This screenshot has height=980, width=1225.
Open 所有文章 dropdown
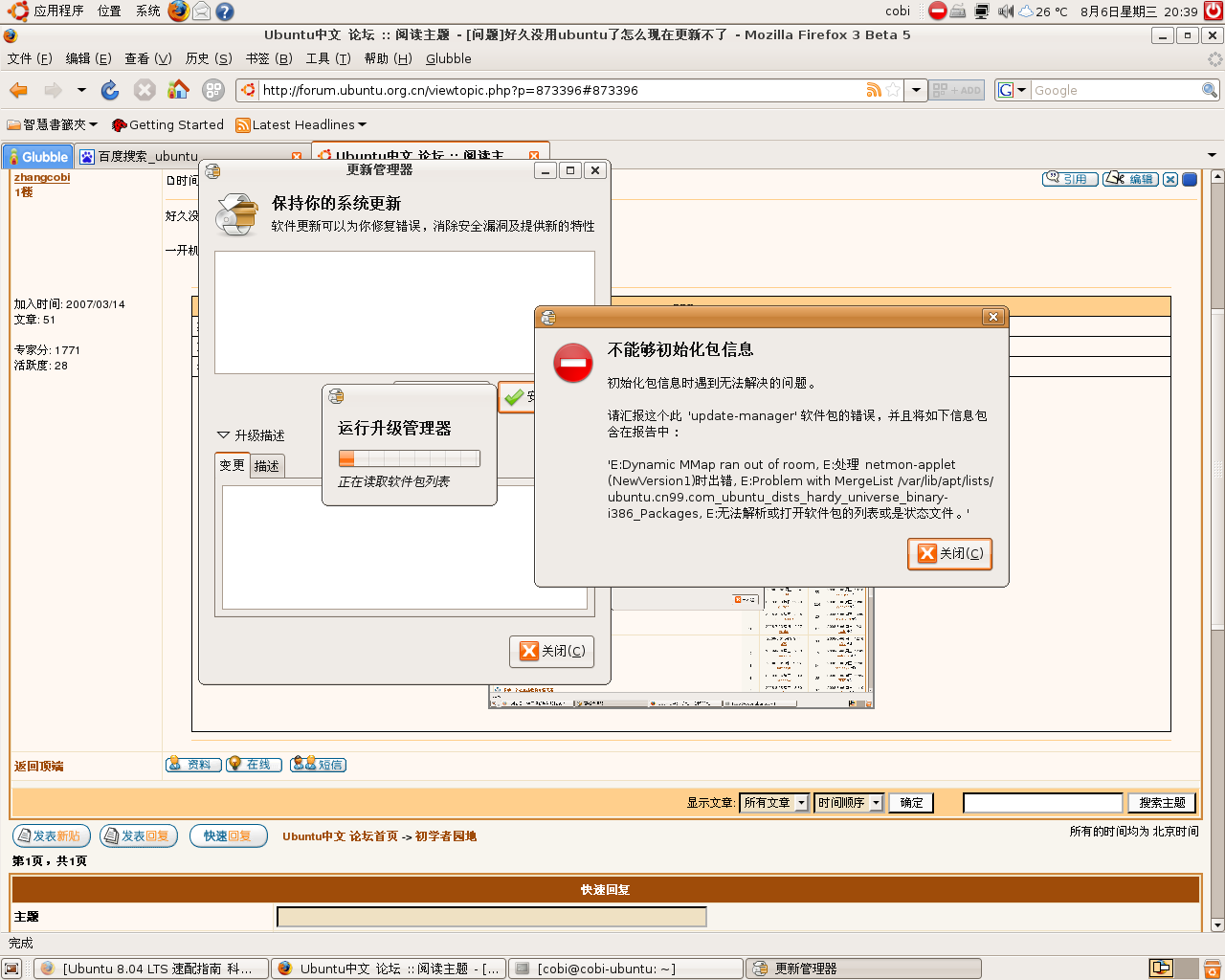click(x=774, y=803)
